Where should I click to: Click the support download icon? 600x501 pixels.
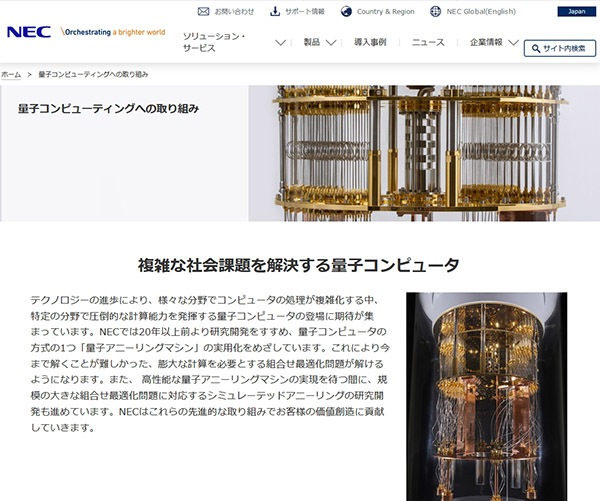point(275,11)
